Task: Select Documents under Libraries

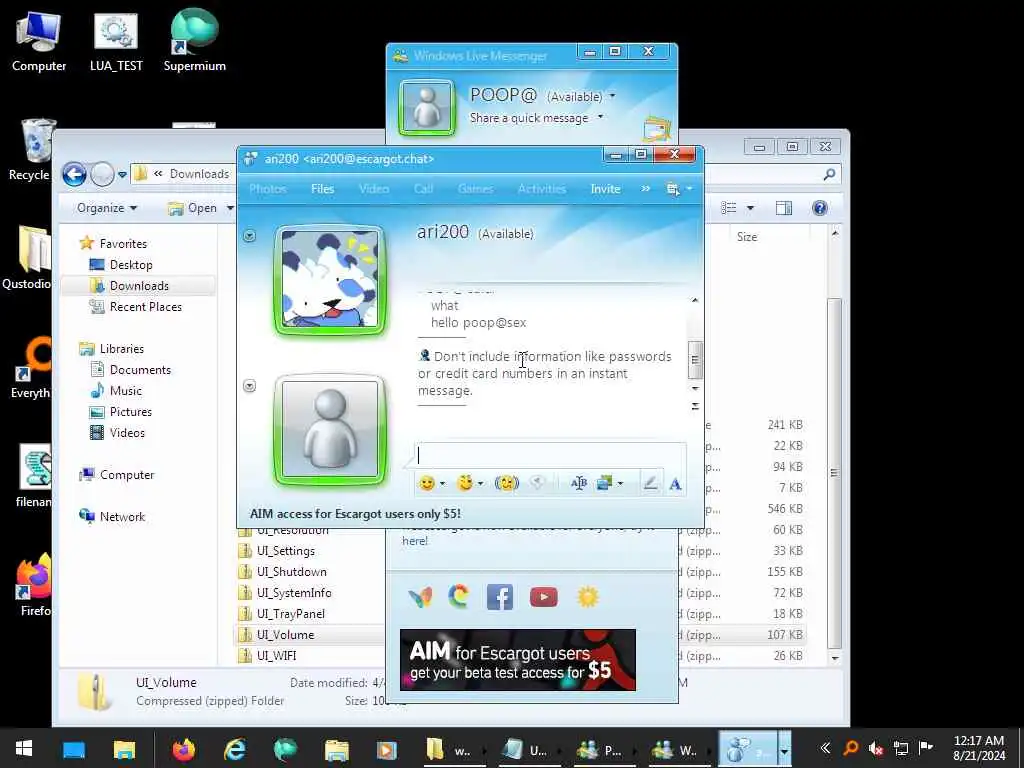Action: point(140,370)
